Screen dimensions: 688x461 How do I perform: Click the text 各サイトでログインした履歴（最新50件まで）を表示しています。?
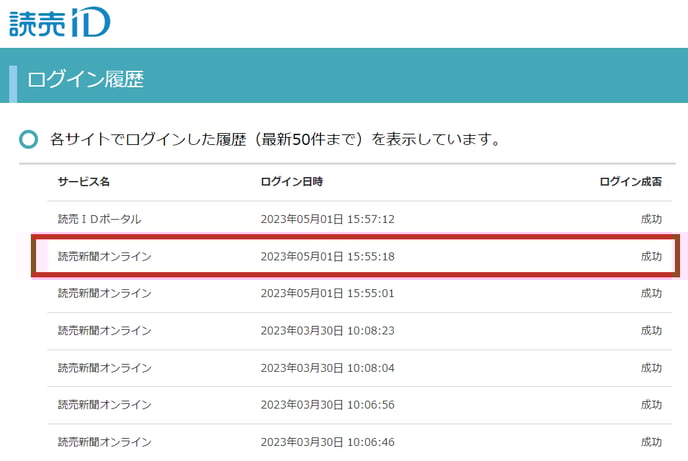click(x=275, y=139)
